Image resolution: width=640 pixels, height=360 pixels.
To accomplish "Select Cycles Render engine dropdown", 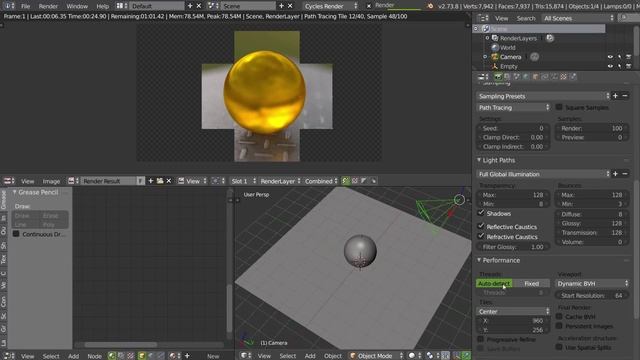I will tap(331, 6).
